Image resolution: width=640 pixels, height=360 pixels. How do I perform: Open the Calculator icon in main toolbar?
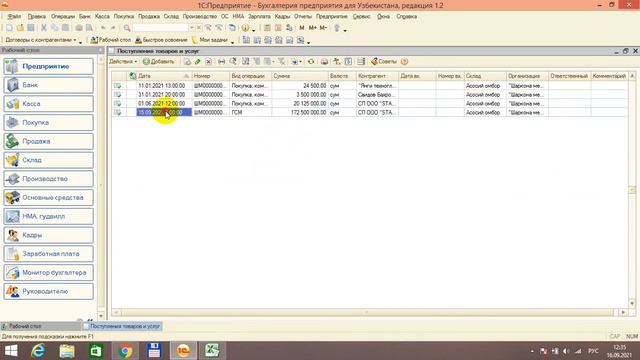(x=267, y=28)
